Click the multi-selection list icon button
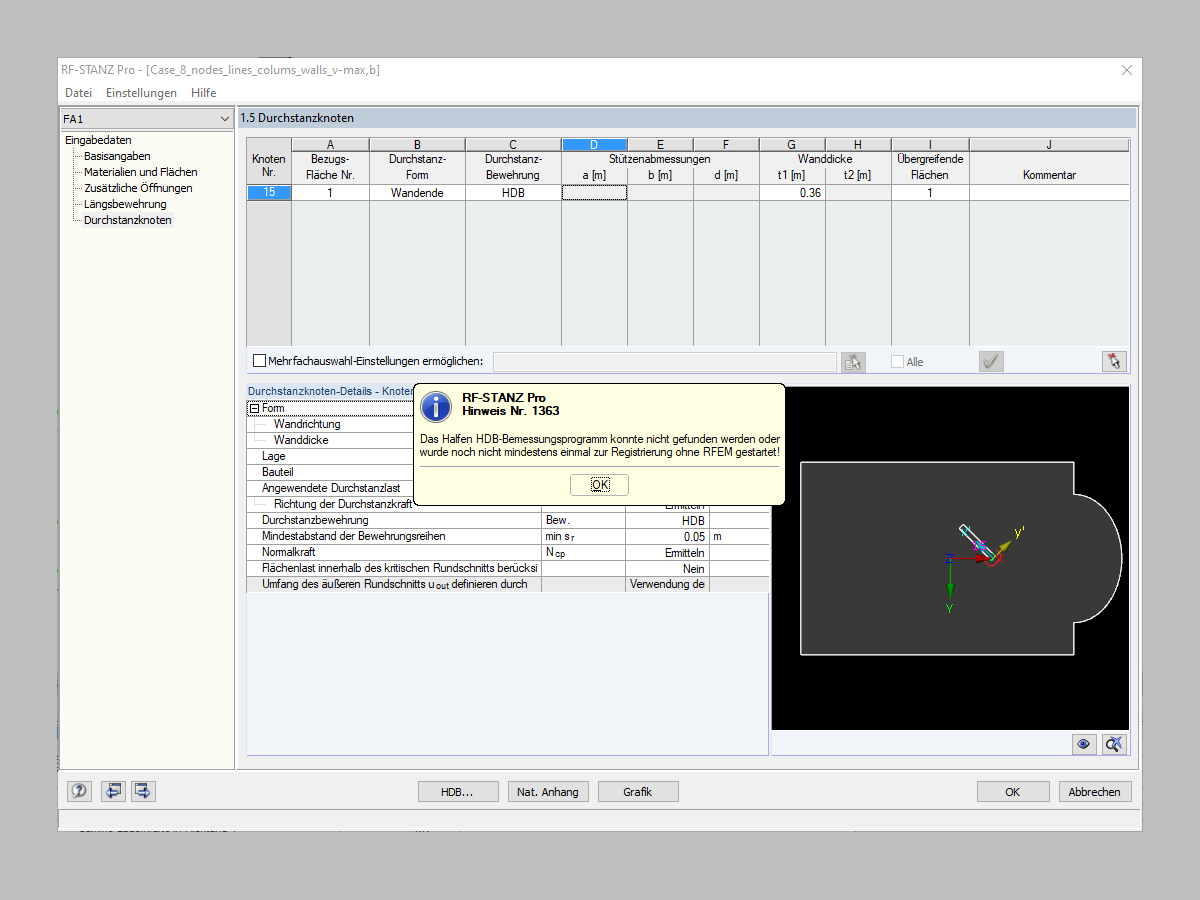 click(853, 362)
